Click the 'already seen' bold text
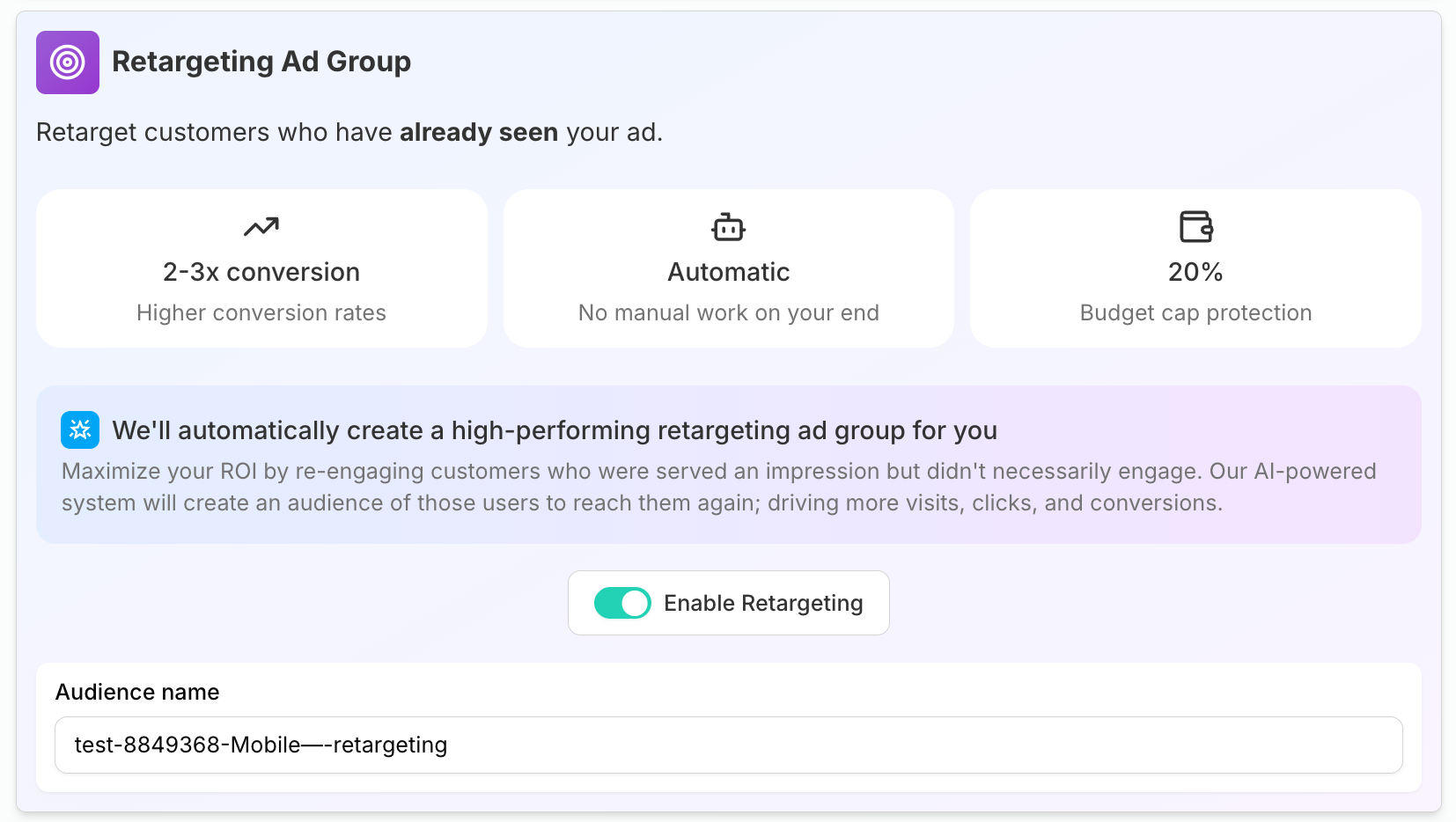Image resolution: width=1456 pixels, height=822 pixels. point(479,132)
